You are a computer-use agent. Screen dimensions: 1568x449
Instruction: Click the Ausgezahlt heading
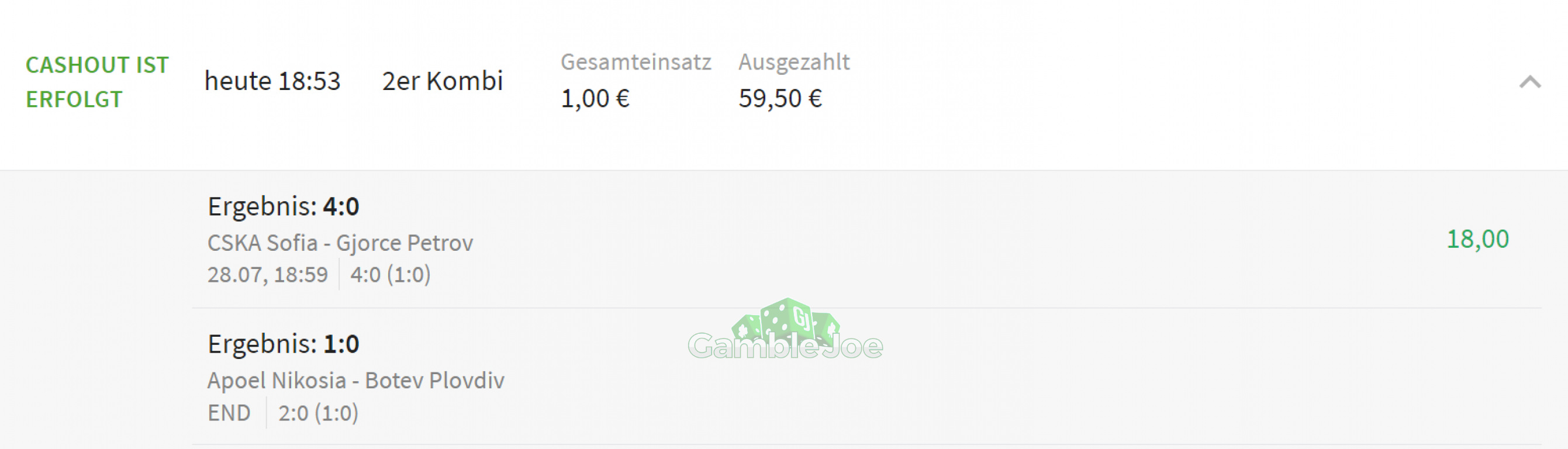pos(794,62)
